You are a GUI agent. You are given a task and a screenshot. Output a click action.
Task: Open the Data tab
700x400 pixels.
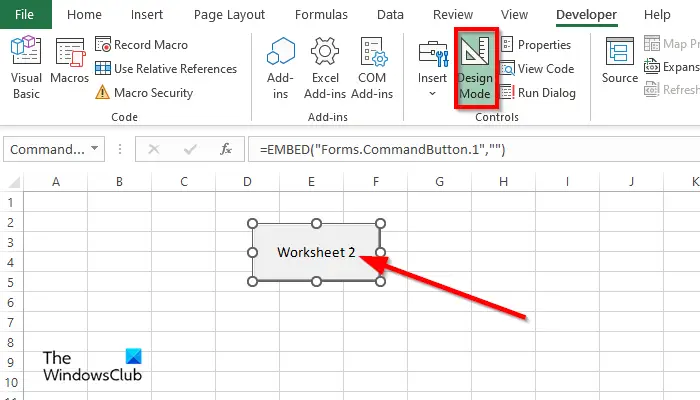(x=390, y=15)
